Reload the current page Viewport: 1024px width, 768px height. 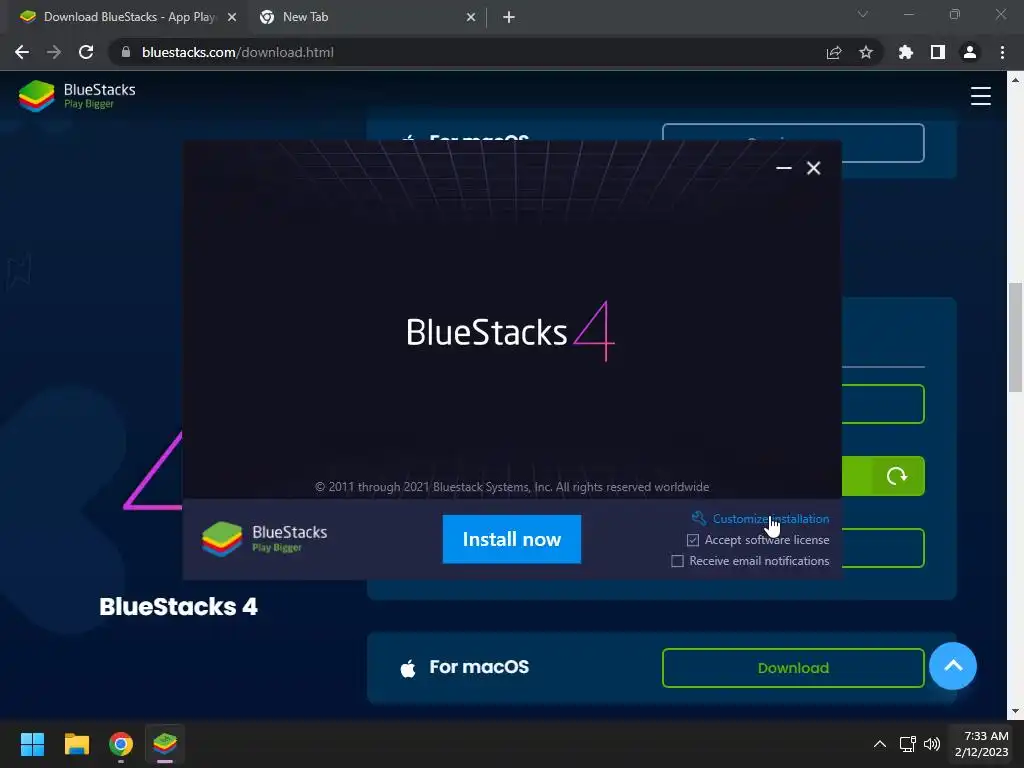86,52
